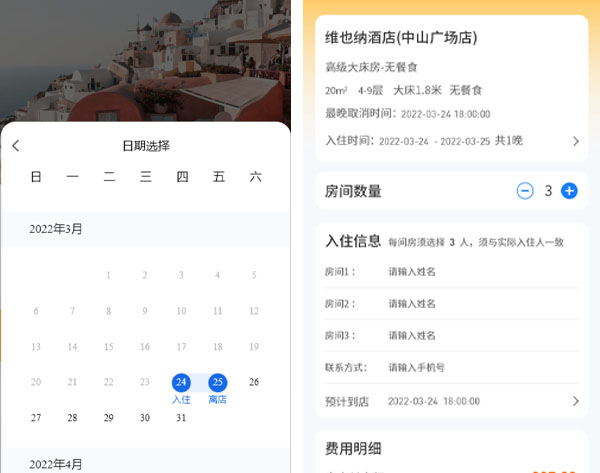Screen dimensions: 600x473
Task: Select March 24 check-in date
Action: tap(181, 382)
